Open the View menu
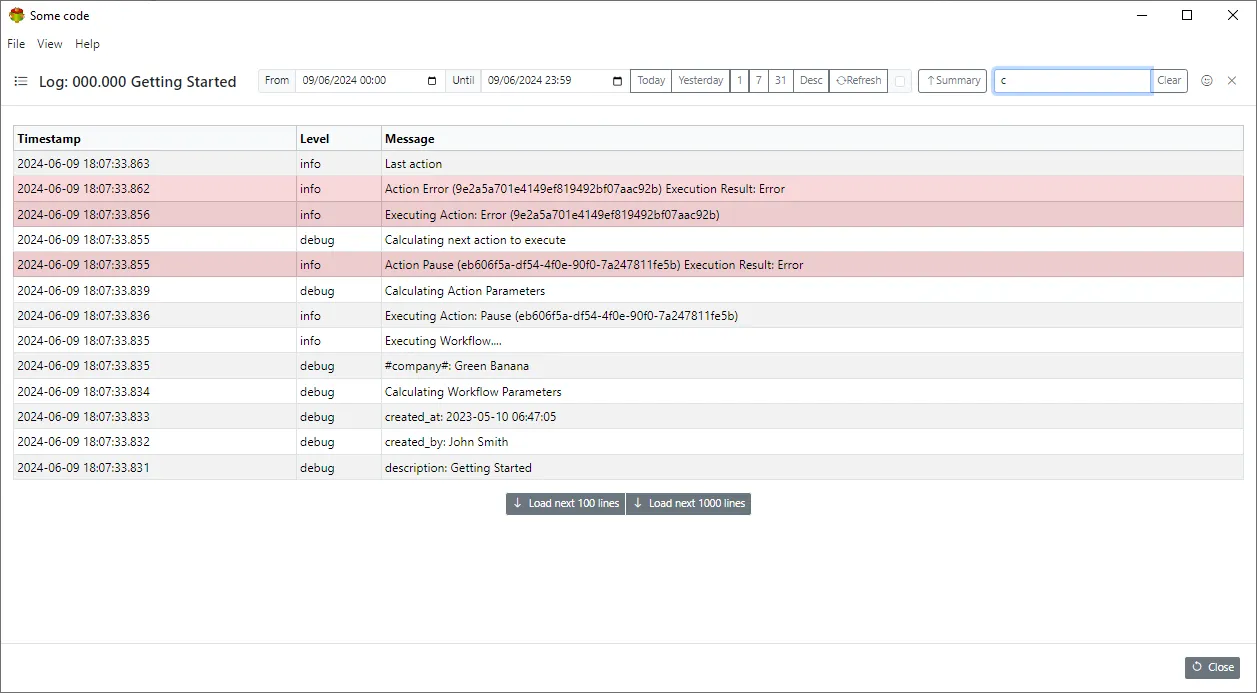1257x693 pixels. point(49,43)
